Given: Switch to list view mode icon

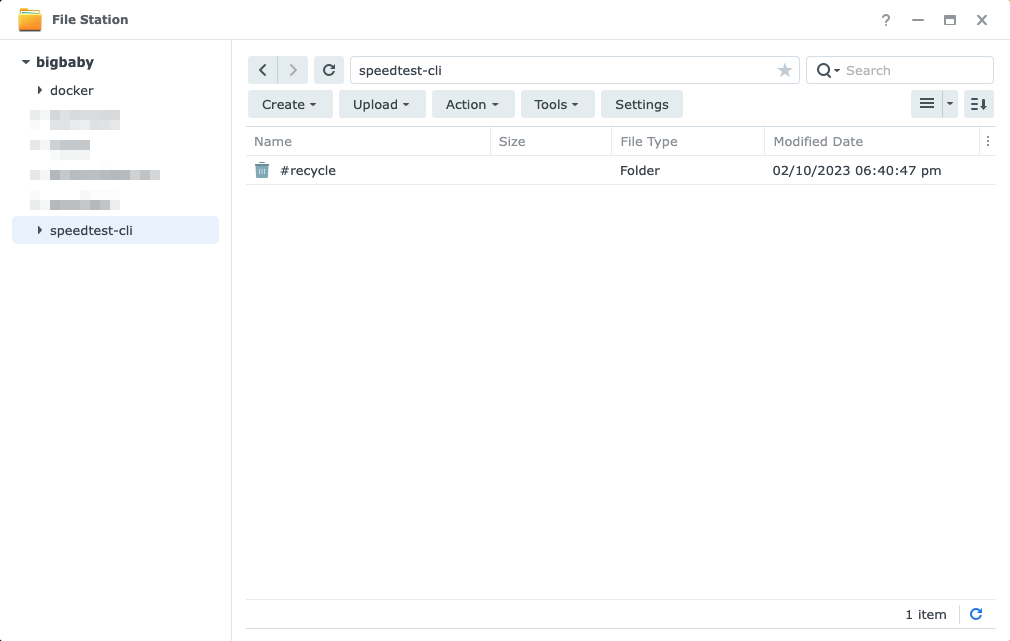Looking at the screenshot, I should (926, 104).
